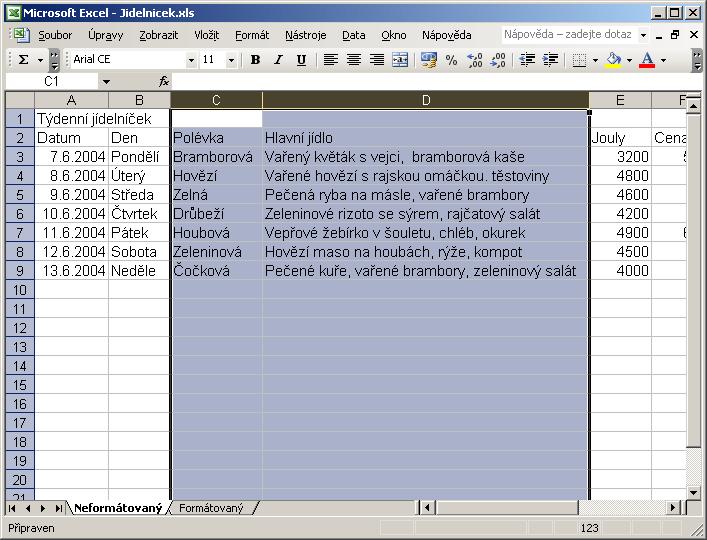Apply Currency style icon

point(428,59)
